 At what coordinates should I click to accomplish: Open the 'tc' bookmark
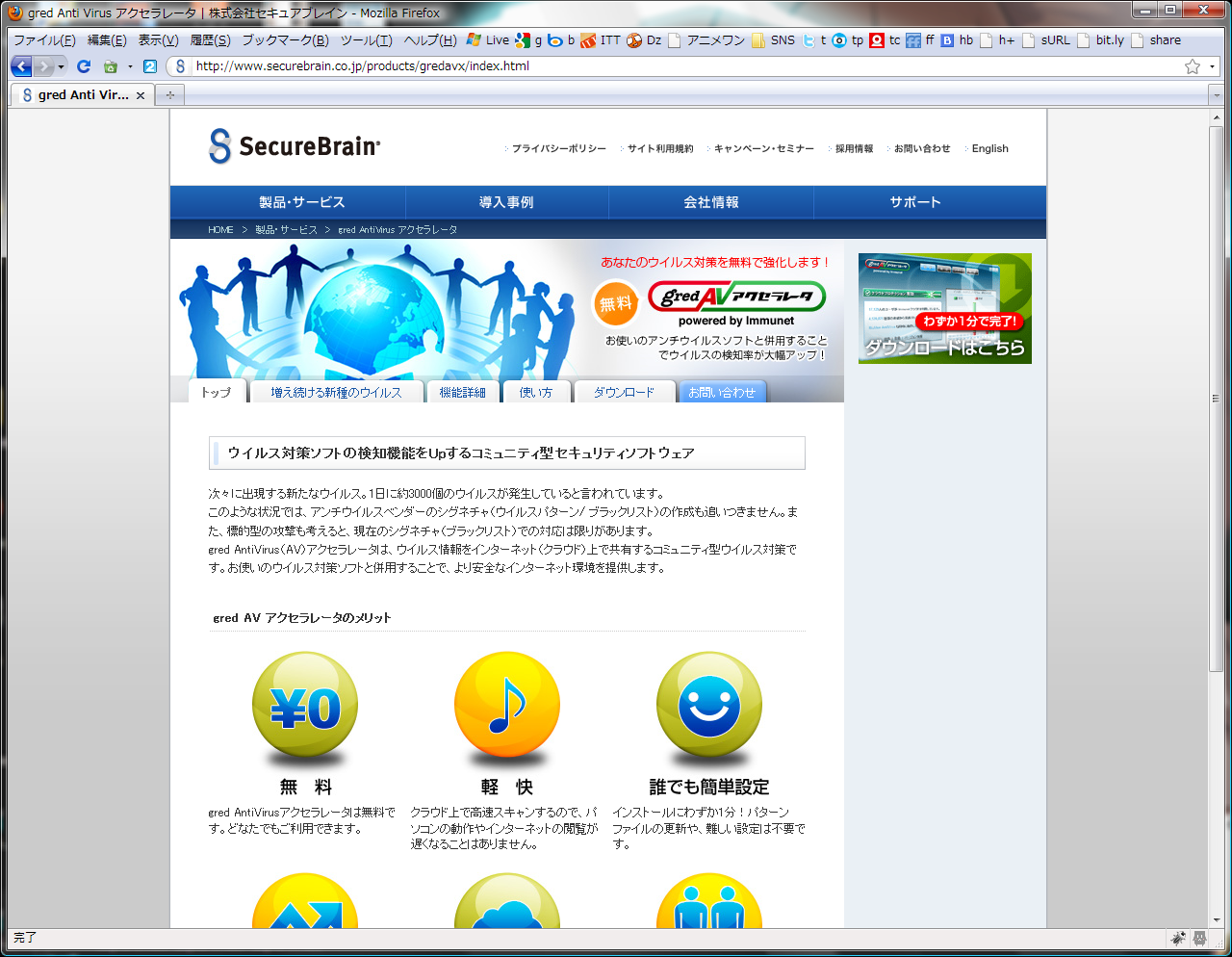coord(885,40)
